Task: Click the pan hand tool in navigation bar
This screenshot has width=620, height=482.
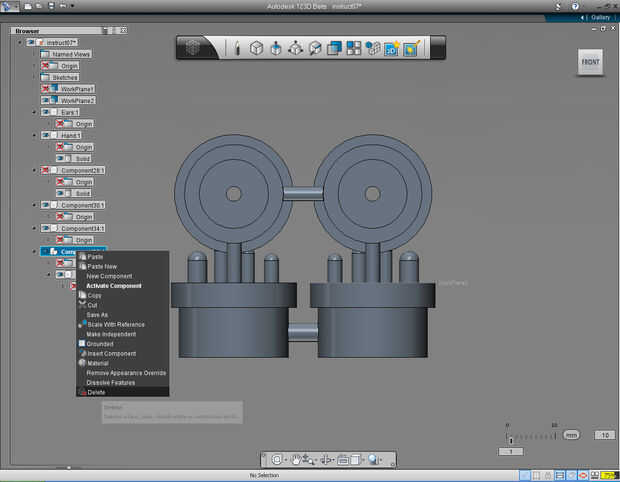Action: (x=298, y=459)
